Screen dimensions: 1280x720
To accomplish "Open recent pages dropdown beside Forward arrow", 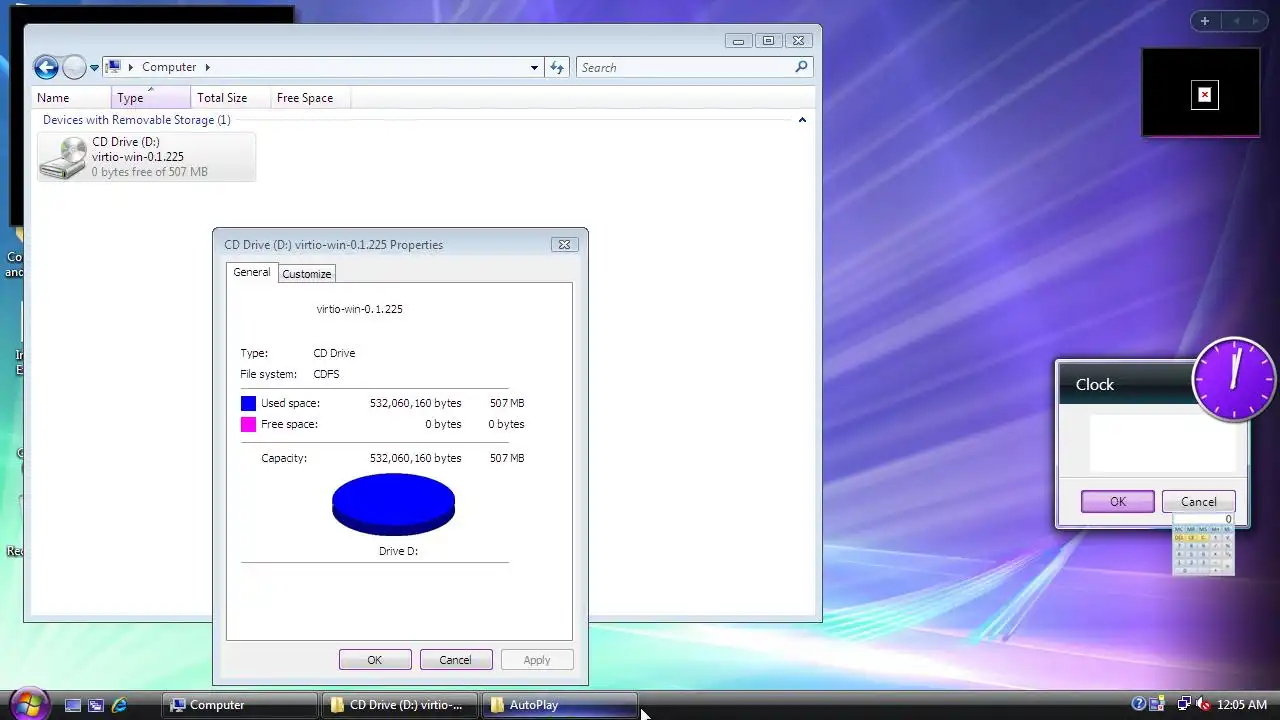I will [94, 68].
